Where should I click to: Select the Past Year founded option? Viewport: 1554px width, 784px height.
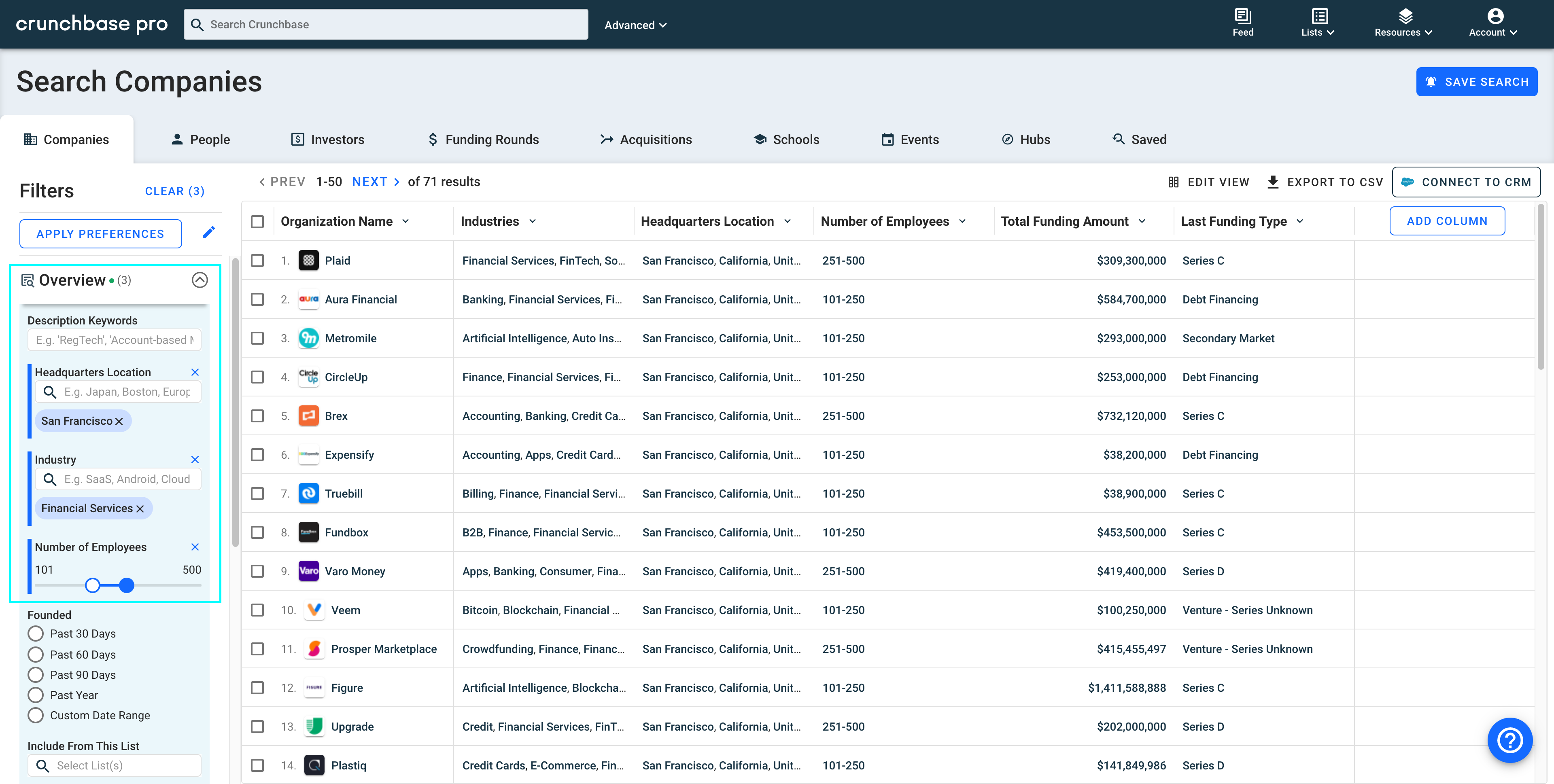(36, 695)
